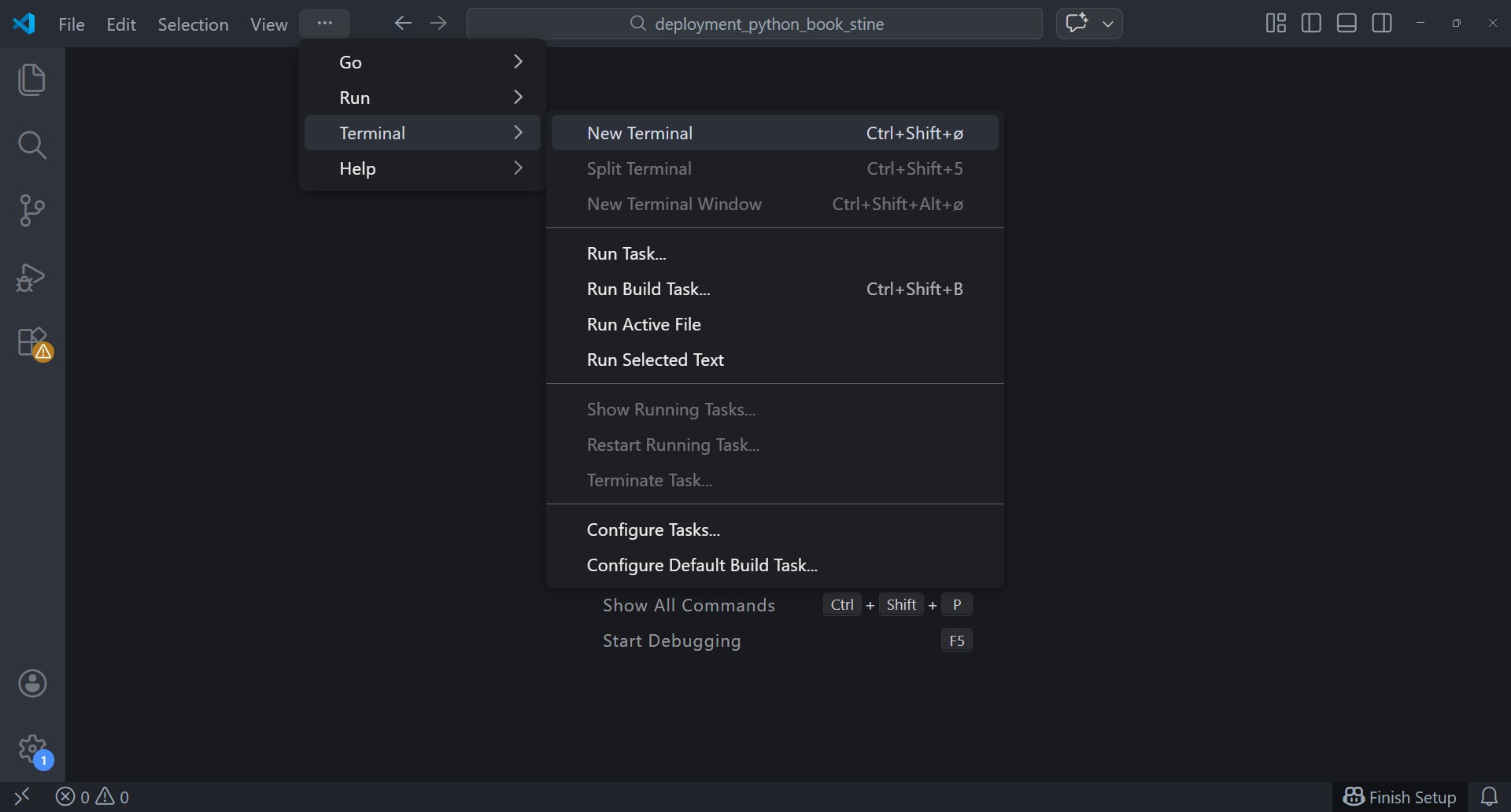Viewport: 1511px width, 812px height.
Task: Open the chat dropdown arrow in title bar
Action: pos(1108,24)
